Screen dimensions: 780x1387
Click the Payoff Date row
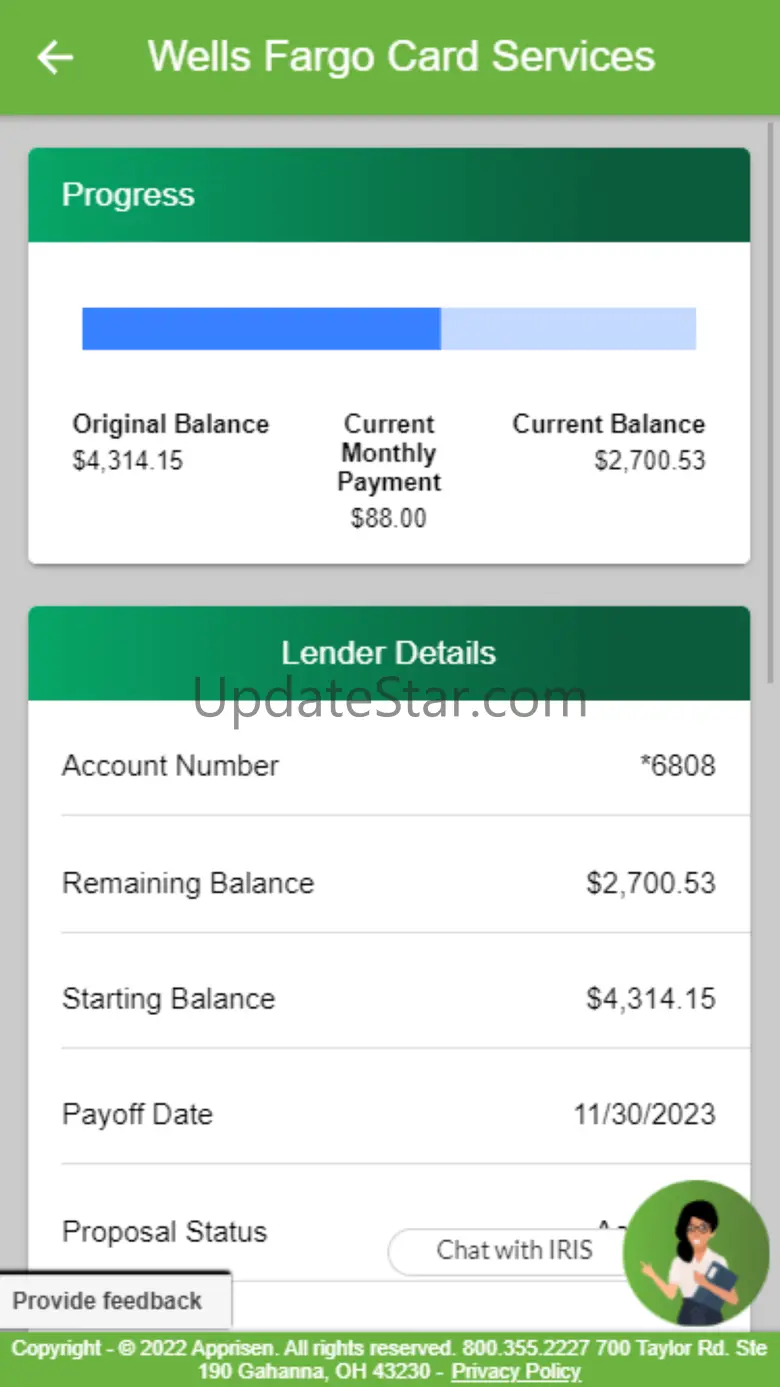click(x=389, y=1114)
